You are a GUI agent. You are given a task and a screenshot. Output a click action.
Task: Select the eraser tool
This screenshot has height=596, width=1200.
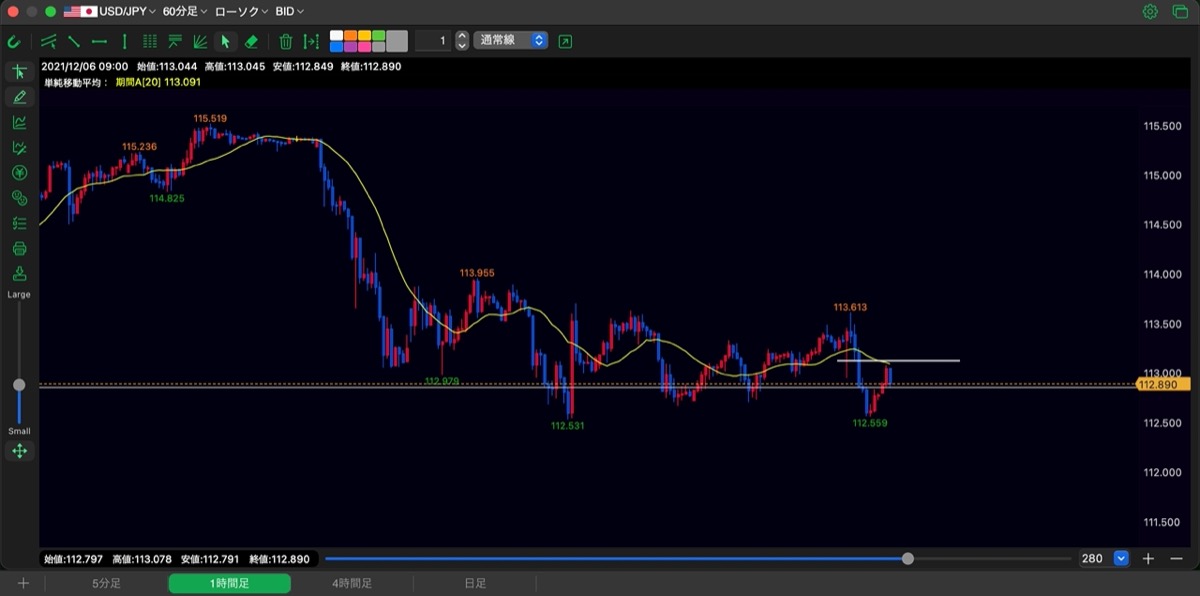[251, 41]
